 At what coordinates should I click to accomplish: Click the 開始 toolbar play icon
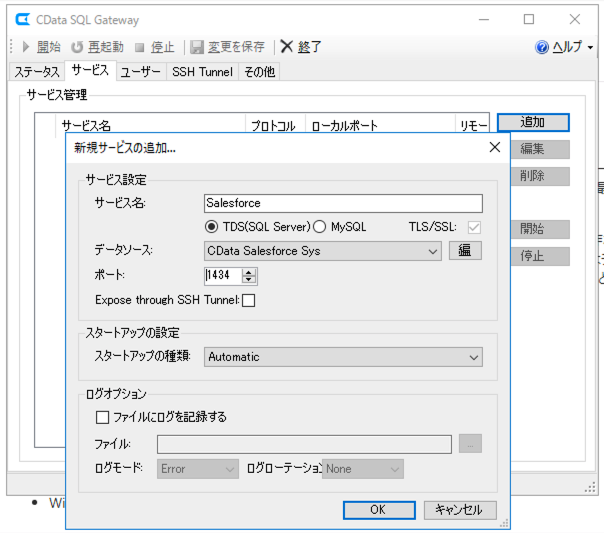[x=26, y=47]
